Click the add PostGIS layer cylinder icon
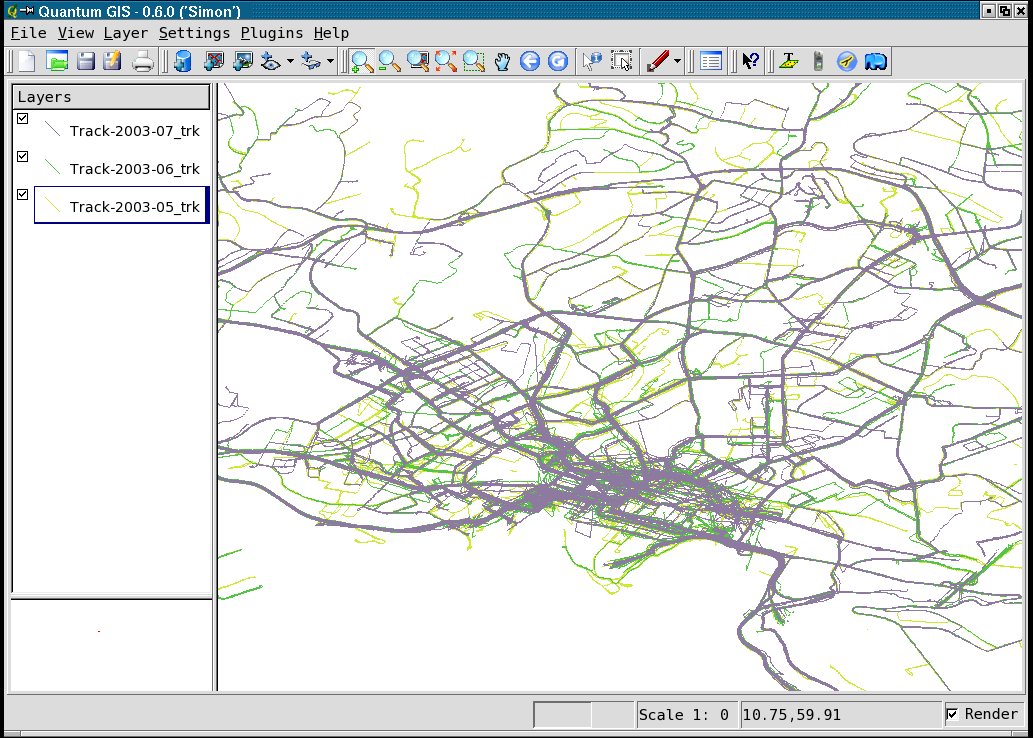Screen dimensions: 1033x738 pos(182,61)
